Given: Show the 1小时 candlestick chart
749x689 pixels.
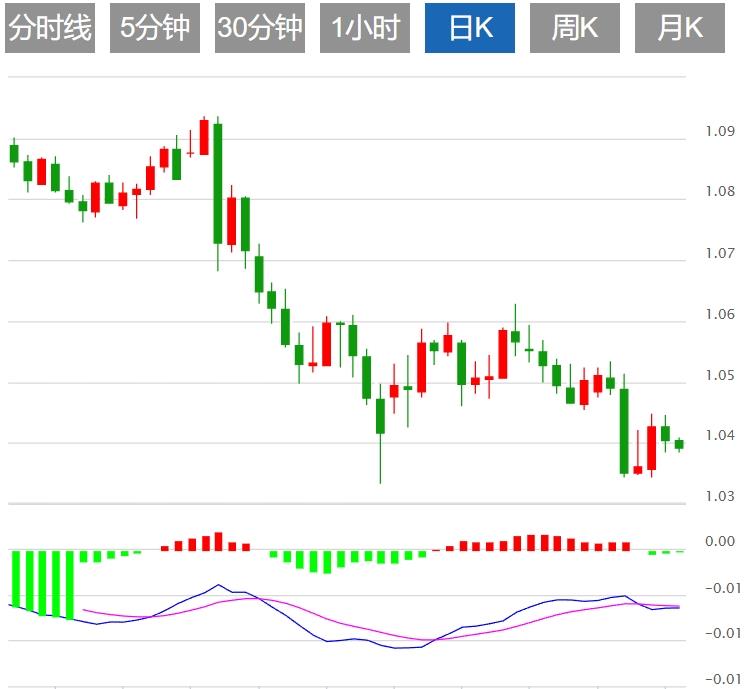Looking at the screenshot, I should point(365,28).
